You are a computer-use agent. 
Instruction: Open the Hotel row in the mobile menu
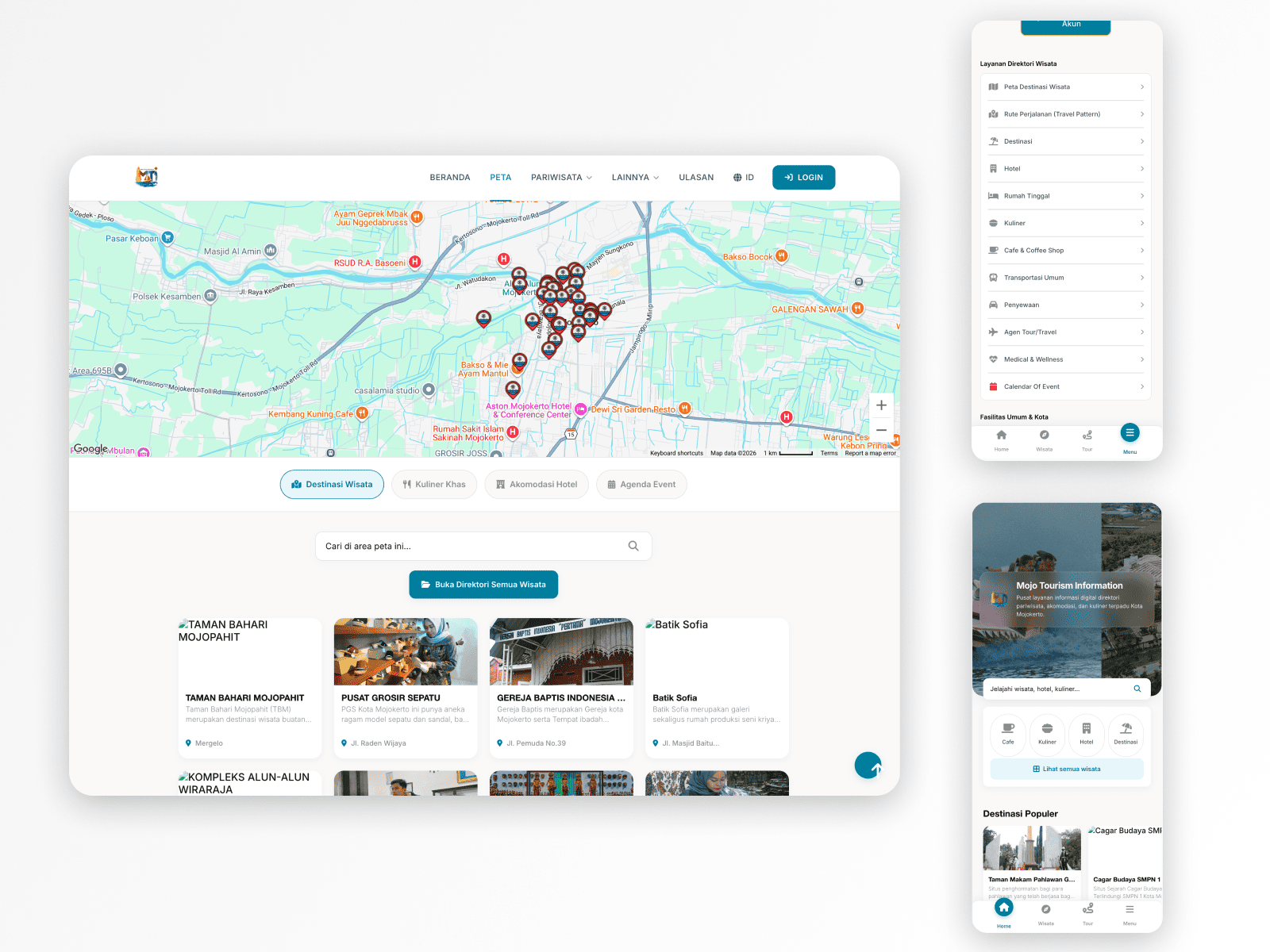point(1066,169)
